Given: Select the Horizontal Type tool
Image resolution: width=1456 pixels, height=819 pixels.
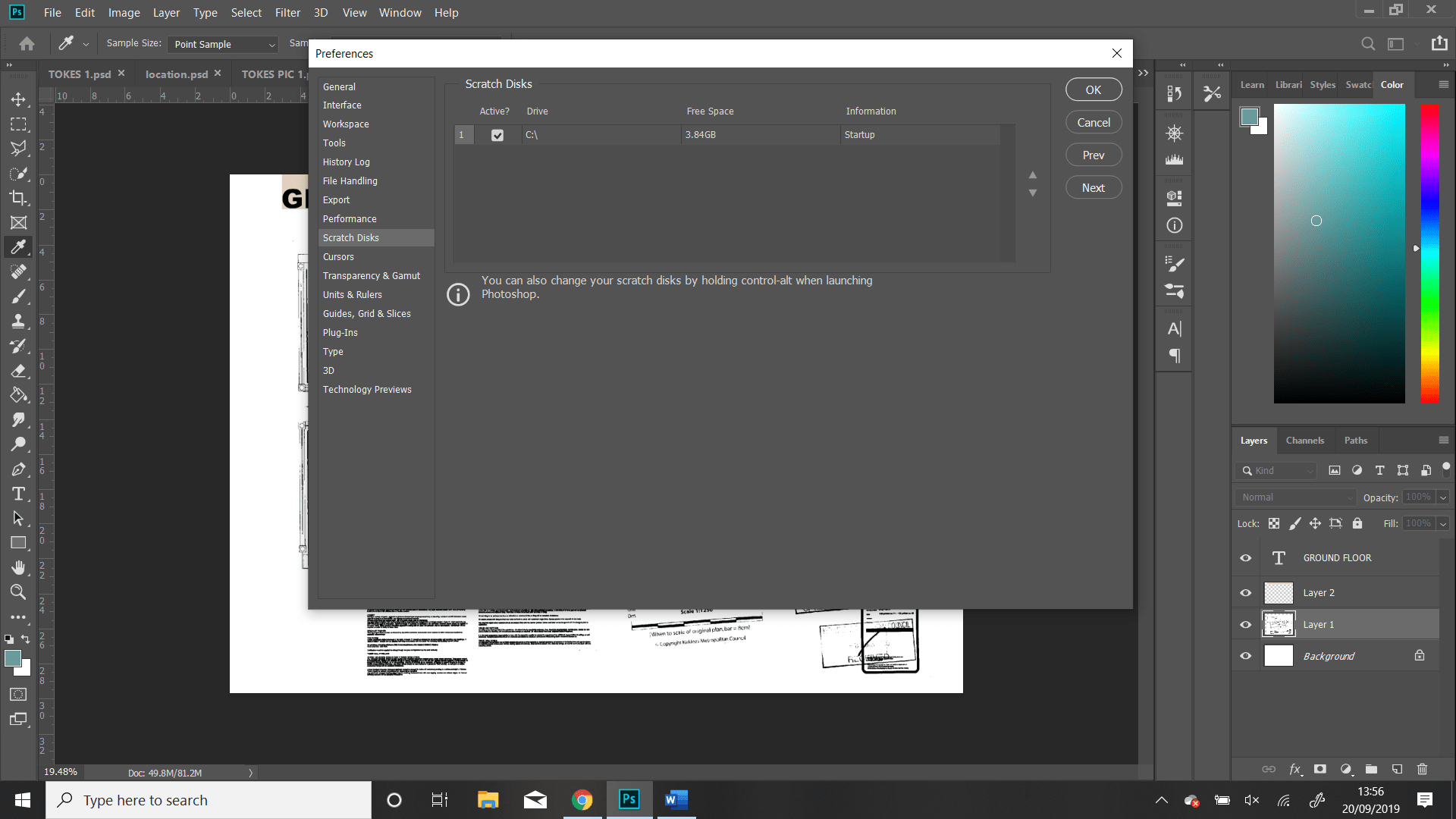Looking at the screenshot, I should [x=19, y=494].
